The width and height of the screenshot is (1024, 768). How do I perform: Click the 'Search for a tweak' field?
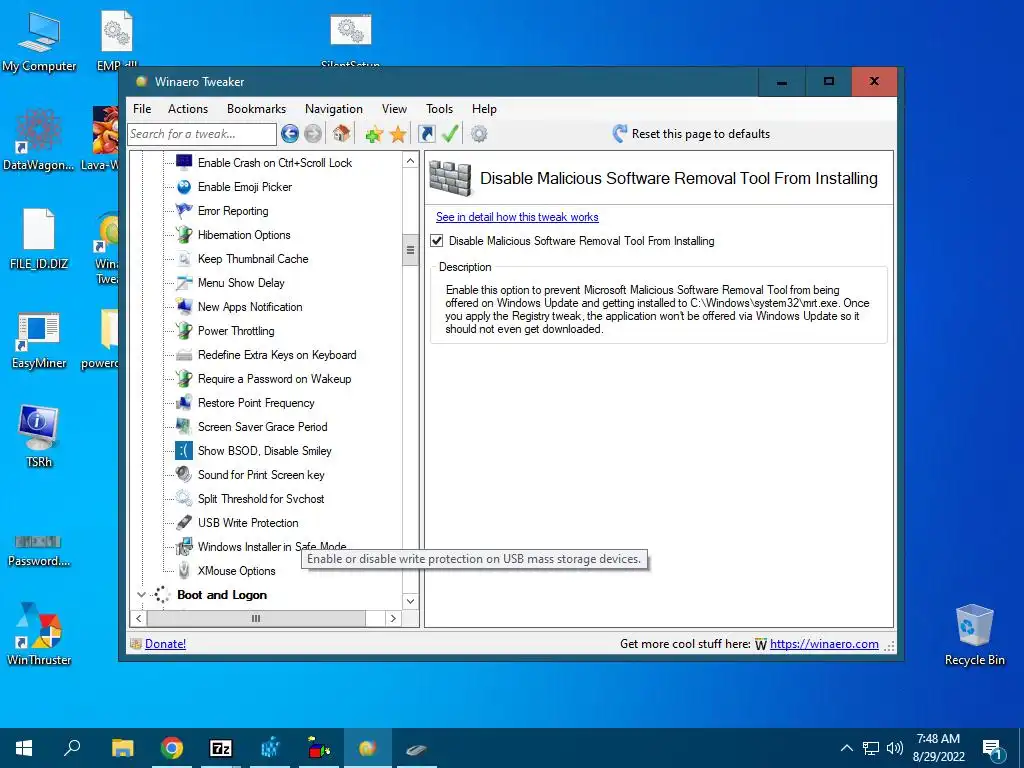(x=202, y=134)
